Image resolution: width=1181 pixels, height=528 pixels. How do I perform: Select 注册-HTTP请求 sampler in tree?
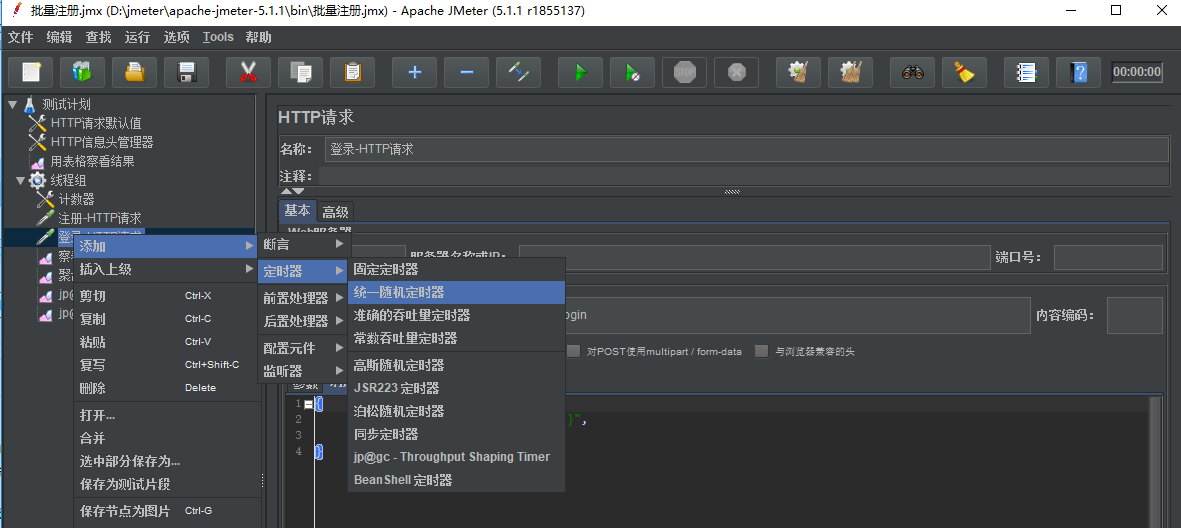point(99,218)
